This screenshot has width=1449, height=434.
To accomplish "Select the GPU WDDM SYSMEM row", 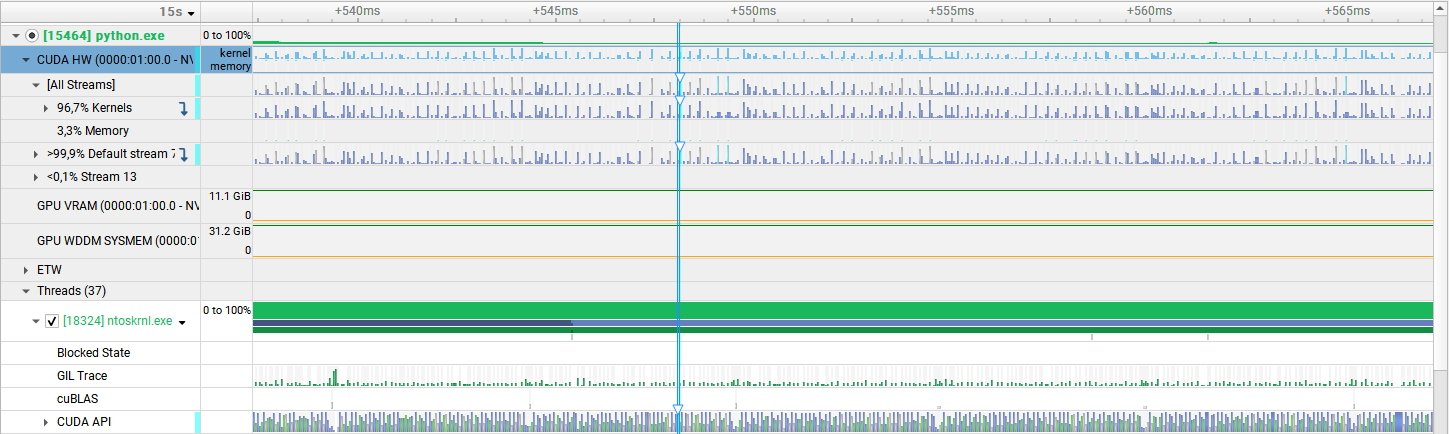I will (x=112, y=241).
